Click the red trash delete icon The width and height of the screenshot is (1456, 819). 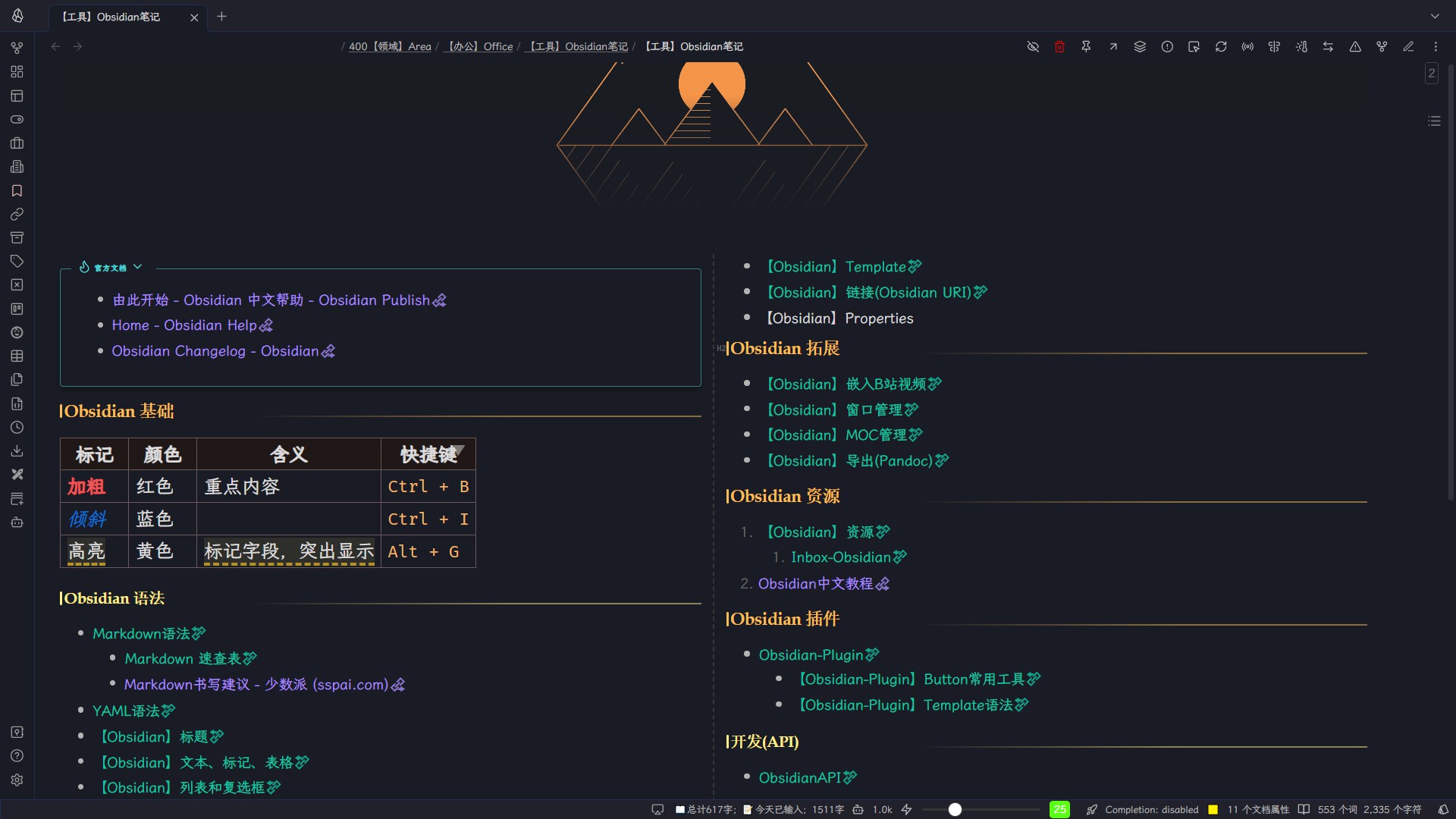point(1059,46)
